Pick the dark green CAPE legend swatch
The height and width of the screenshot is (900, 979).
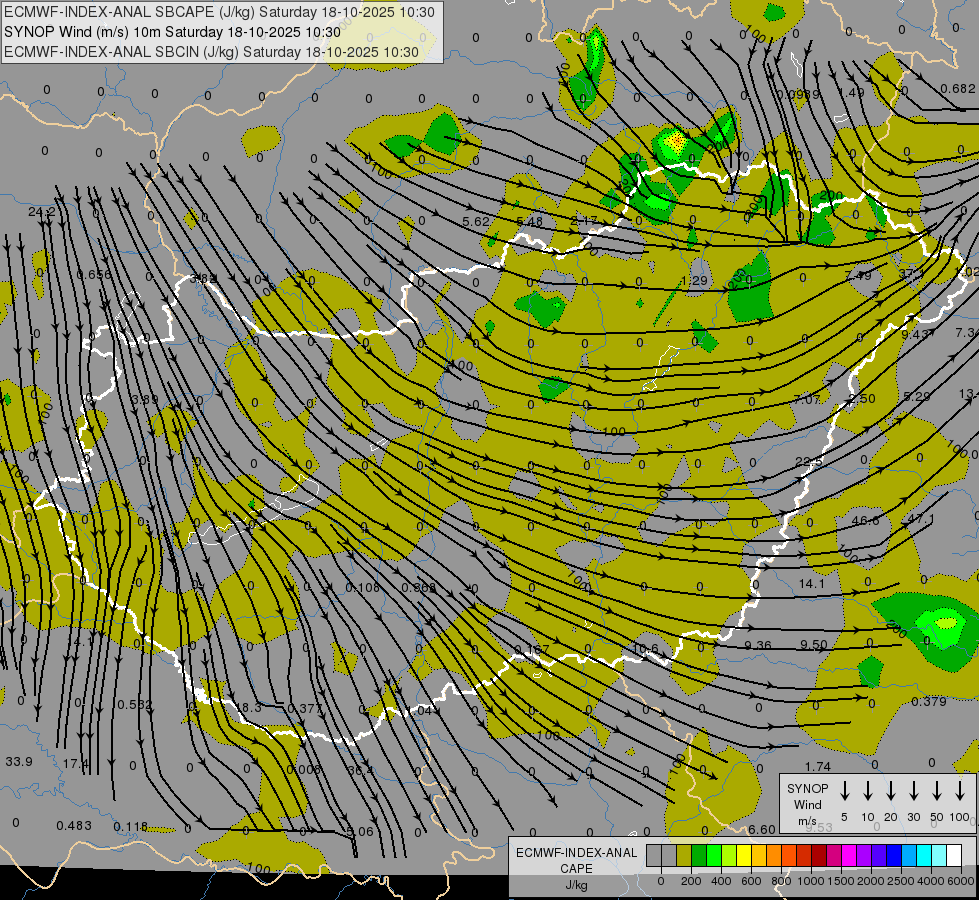click(699, 855)
